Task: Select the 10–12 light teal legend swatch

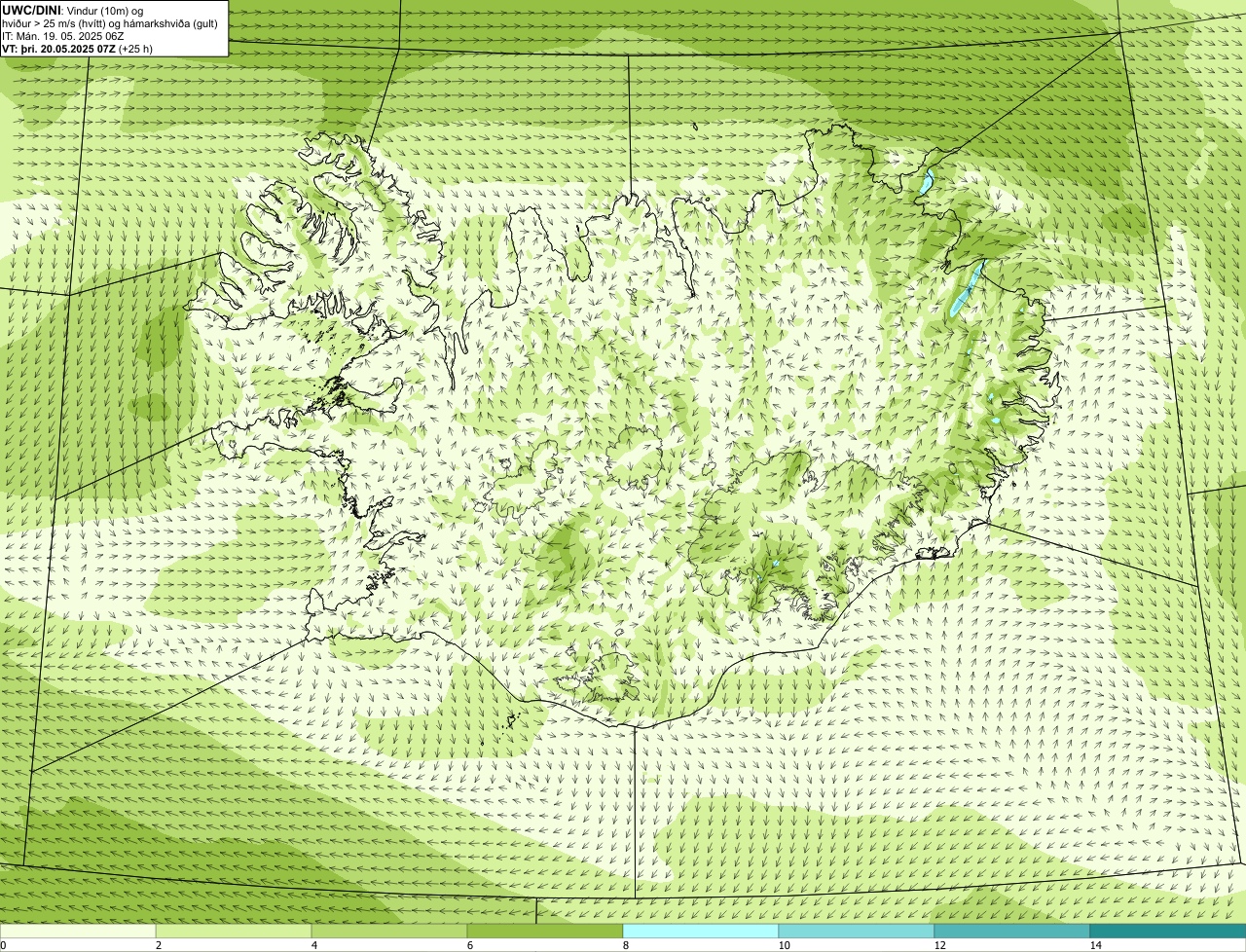Action: 857,931
